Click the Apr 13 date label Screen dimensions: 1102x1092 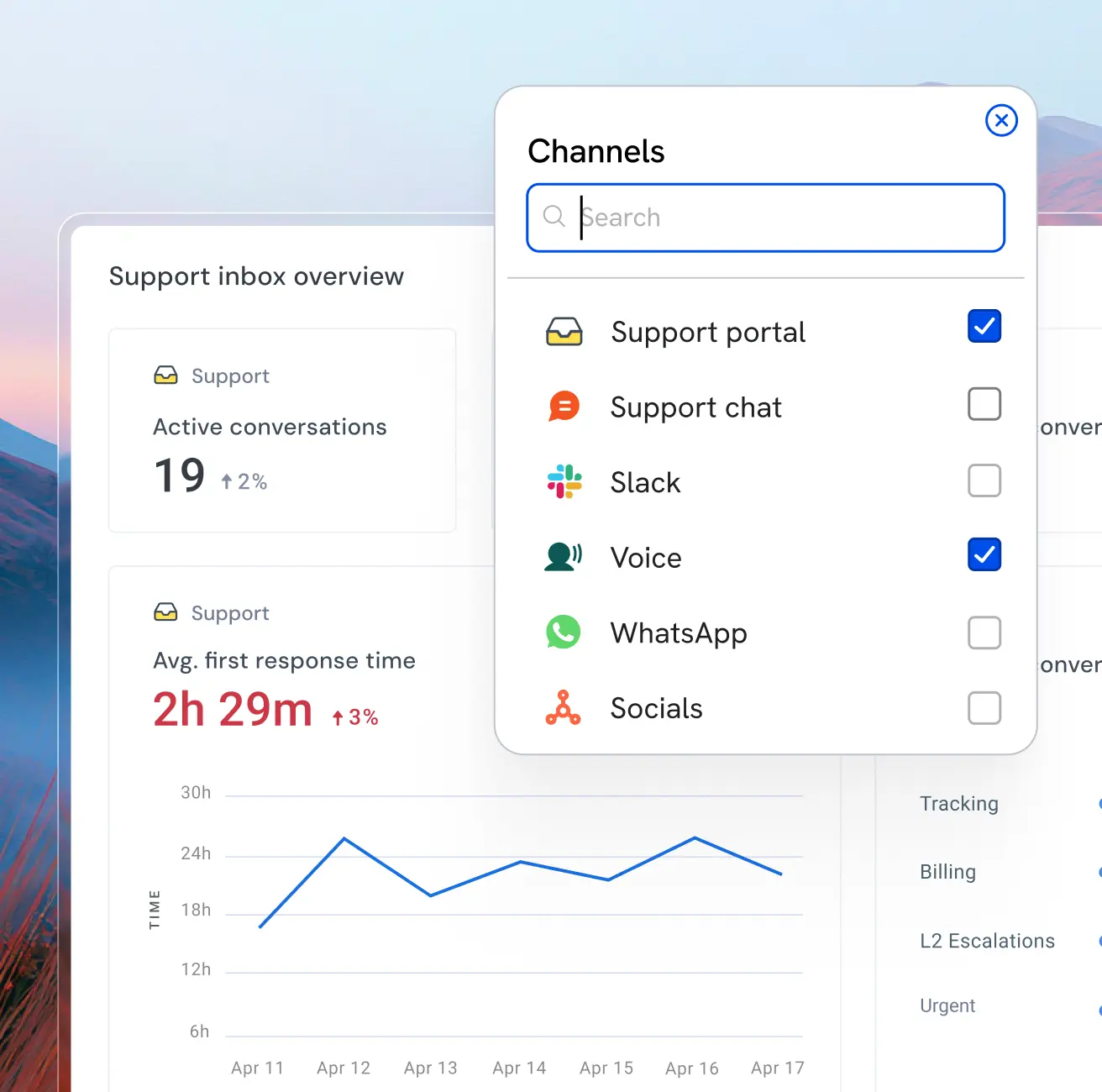[x=431, y=1068]
